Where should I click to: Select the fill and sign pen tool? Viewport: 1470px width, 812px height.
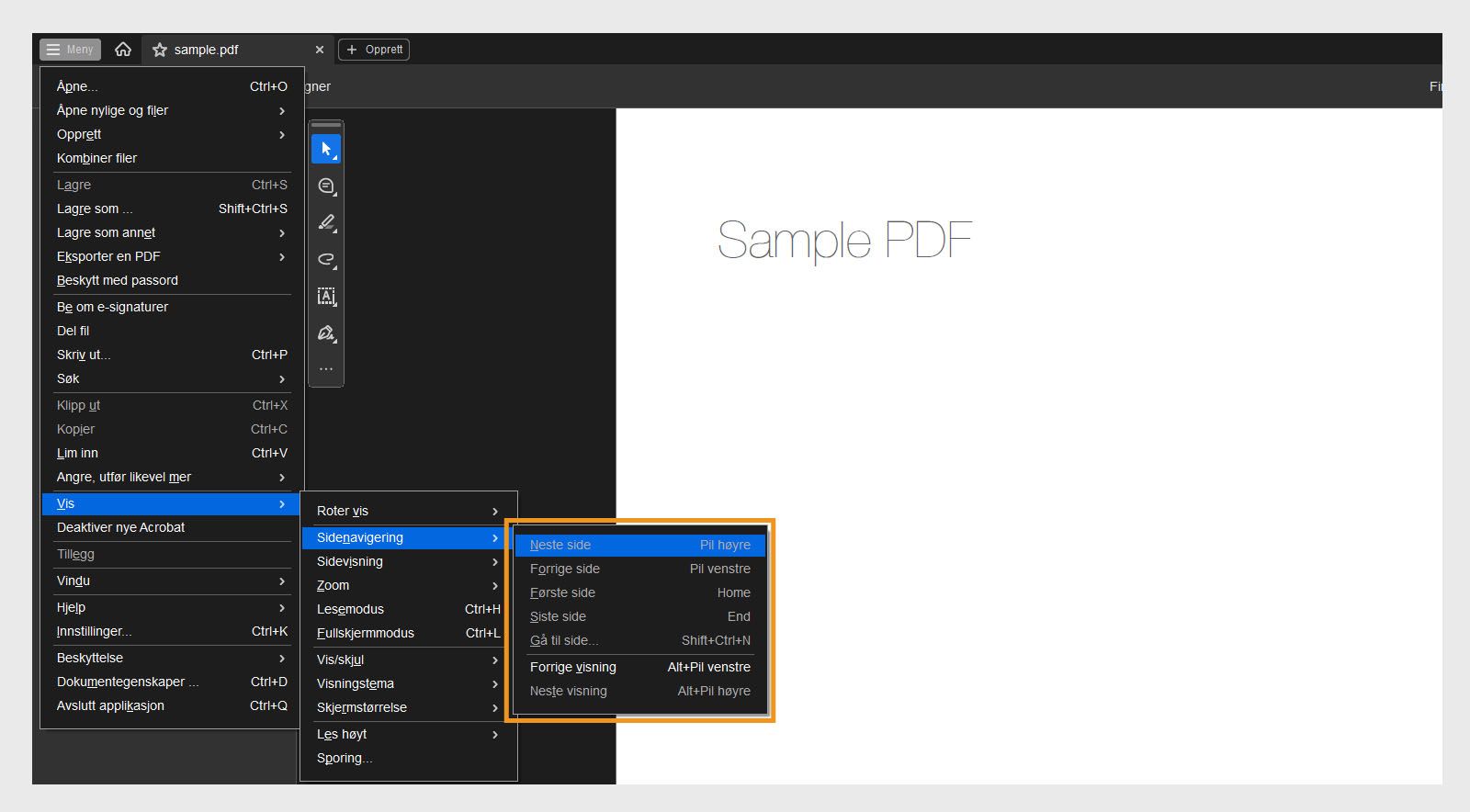[x=326, y=333]
